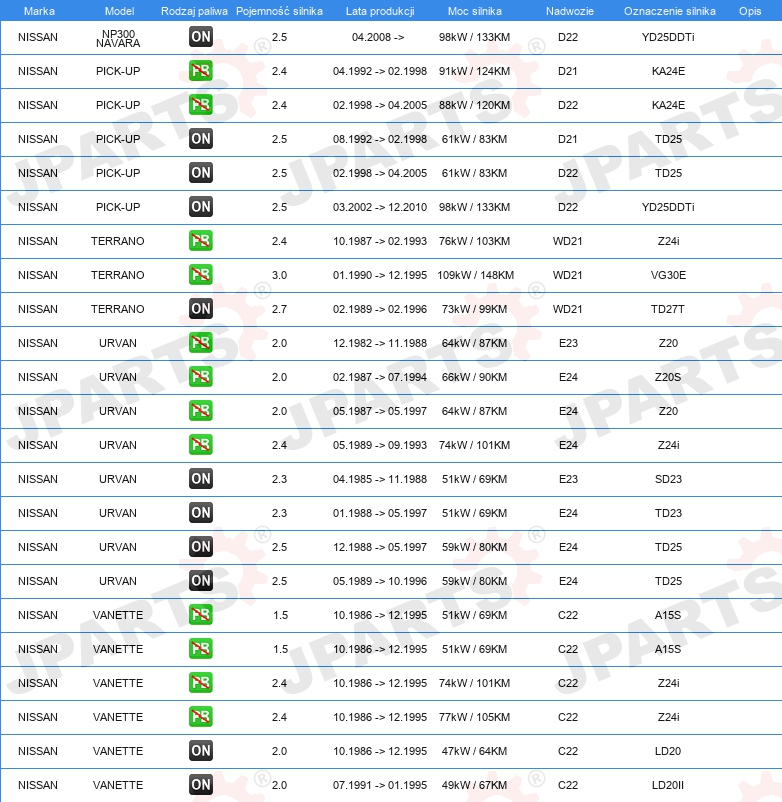Select the TD23 engine code cell

pyautogui.click(x=668, y=514)
